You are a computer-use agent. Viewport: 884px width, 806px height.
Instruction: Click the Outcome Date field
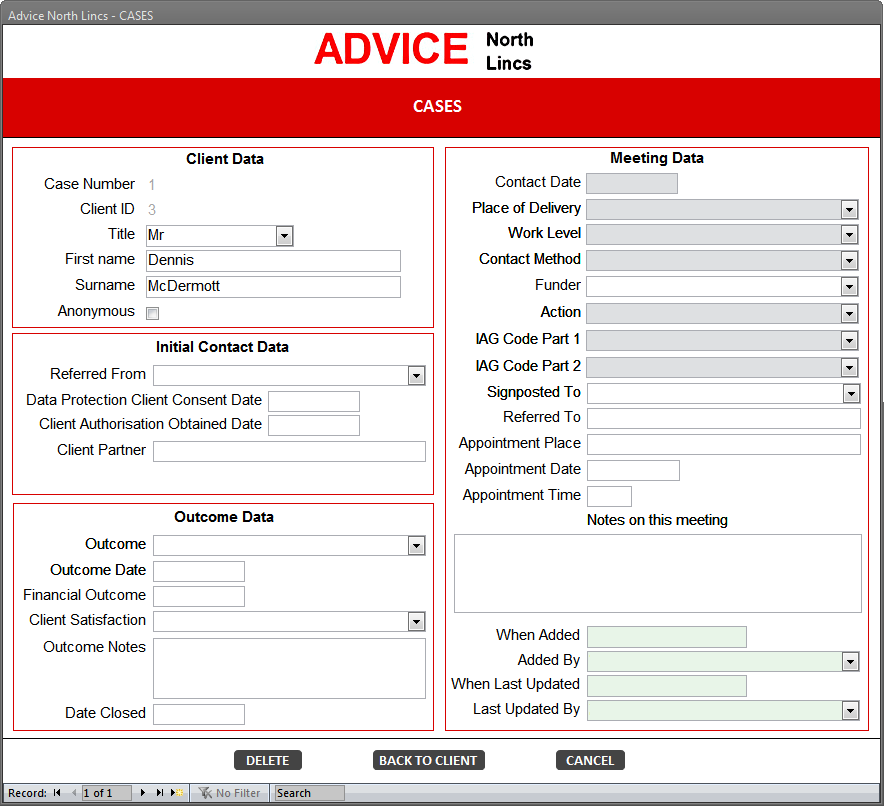[x=199, y=571]
